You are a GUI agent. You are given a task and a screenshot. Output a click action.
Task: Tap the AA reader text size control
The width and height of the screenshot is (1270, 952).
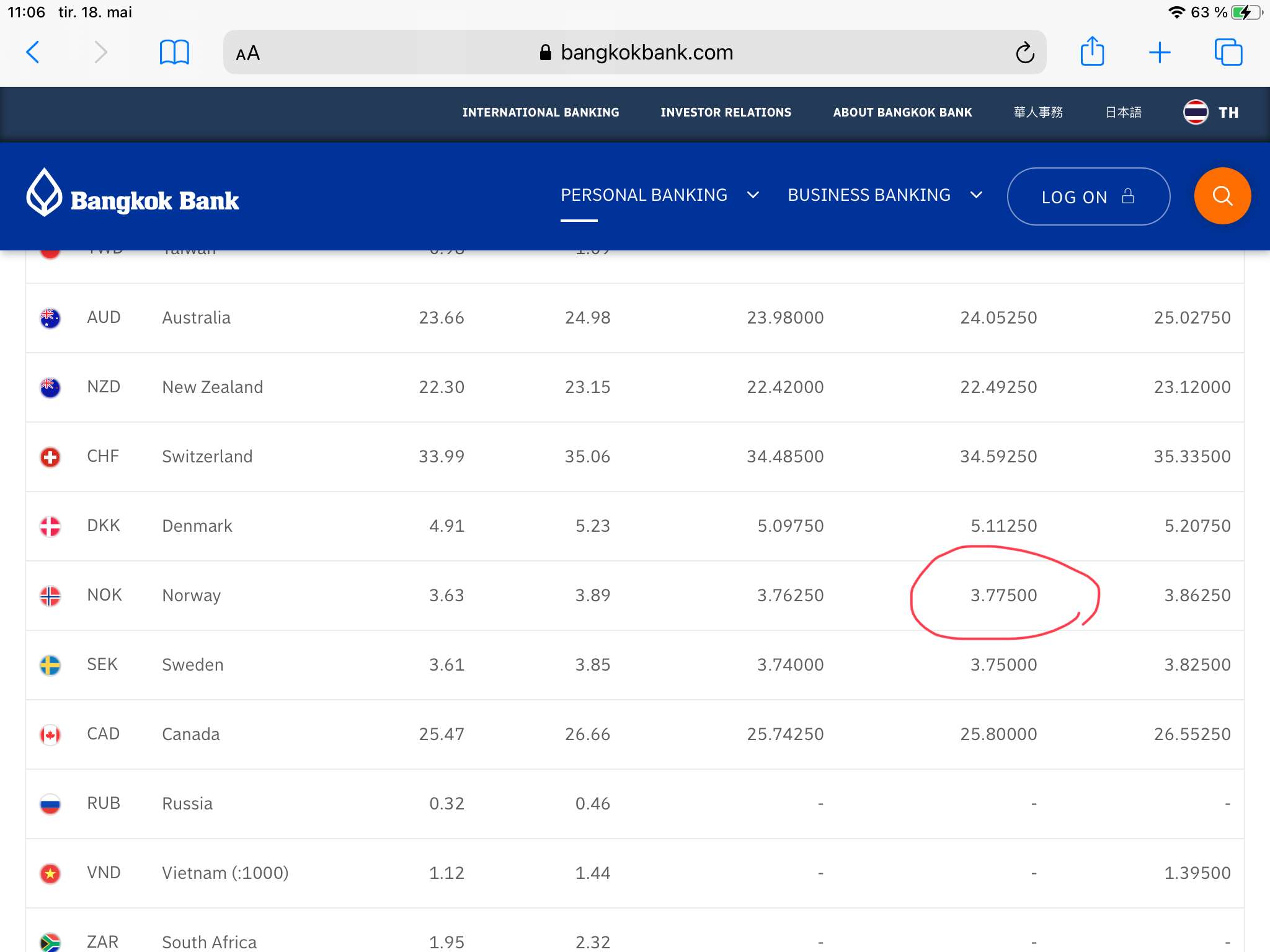click(x=248, y=53)
